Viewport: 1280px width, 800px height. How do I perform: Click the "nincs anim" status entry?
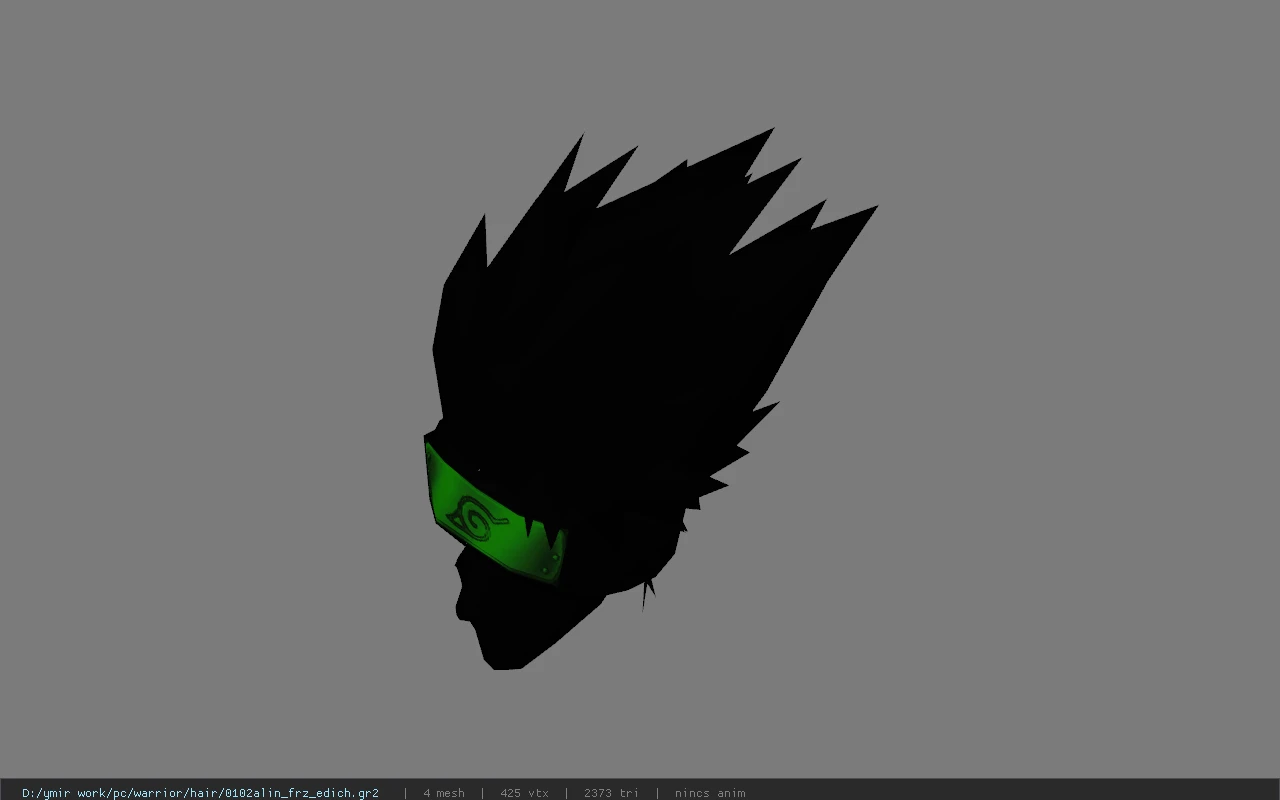coord(710,793)
